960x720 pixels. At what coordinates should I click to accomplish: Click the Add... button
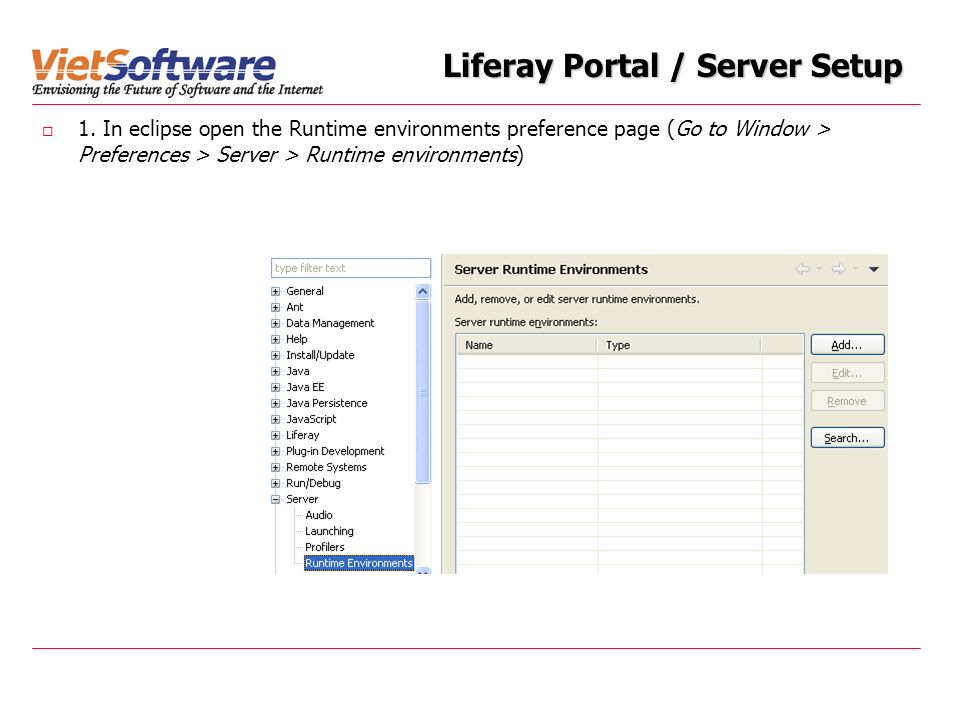tap(847, 345)
